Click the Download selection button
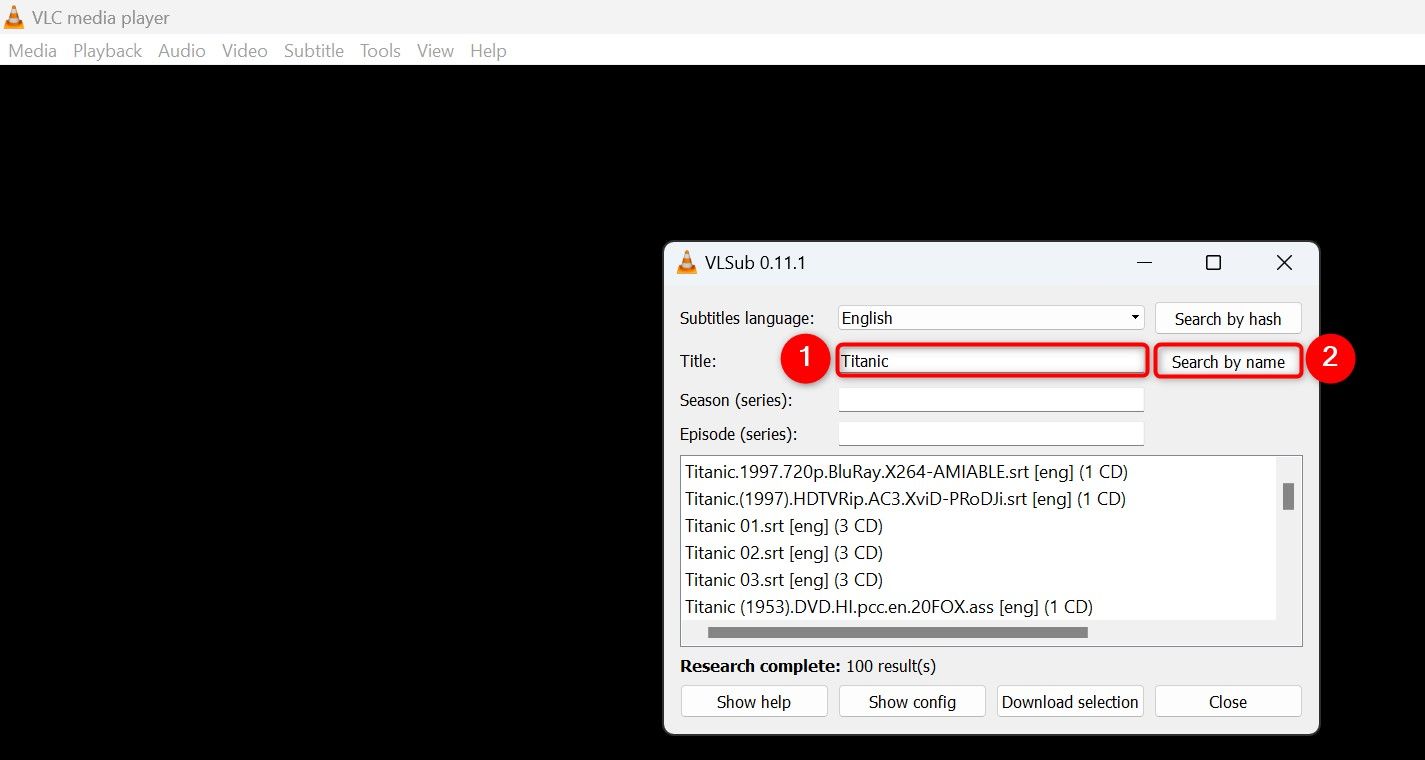 point(1069,702)
